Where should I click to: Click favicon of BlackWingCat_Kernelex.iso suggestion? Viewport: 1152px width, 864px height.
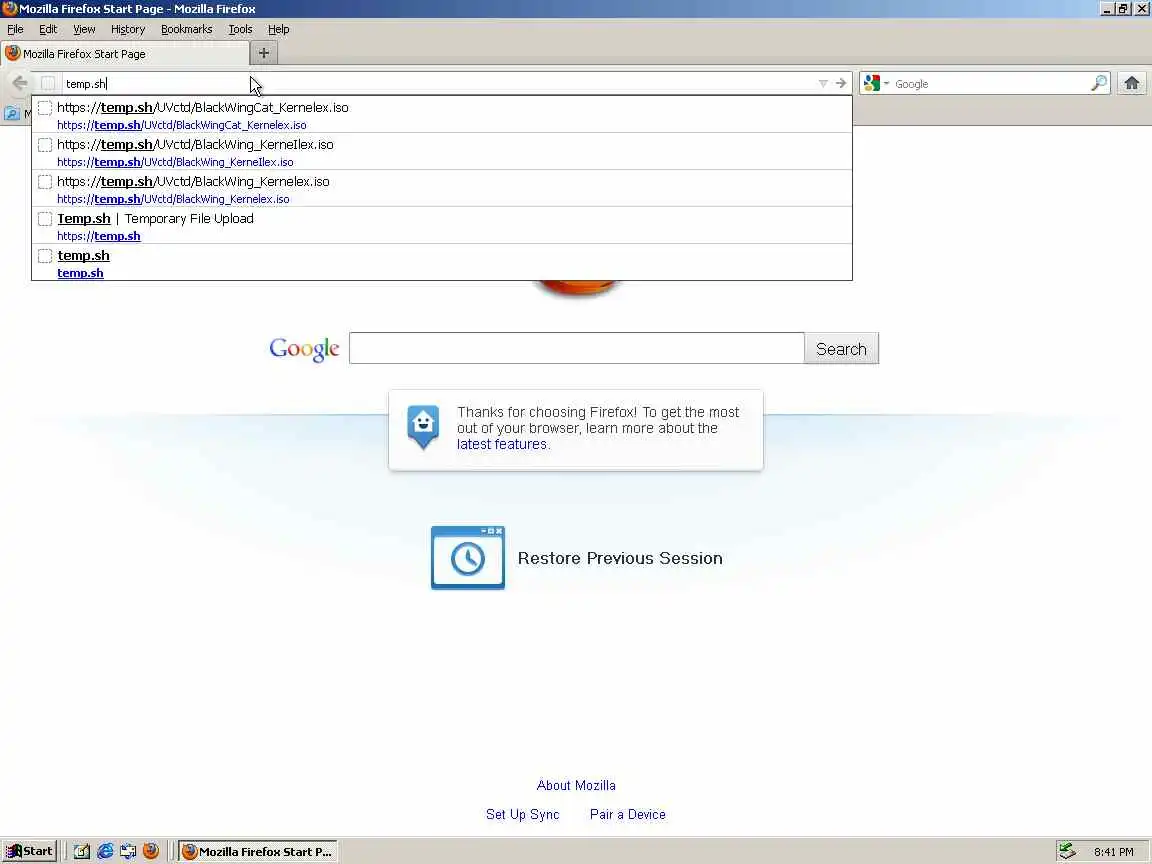[x=45, y=108]
